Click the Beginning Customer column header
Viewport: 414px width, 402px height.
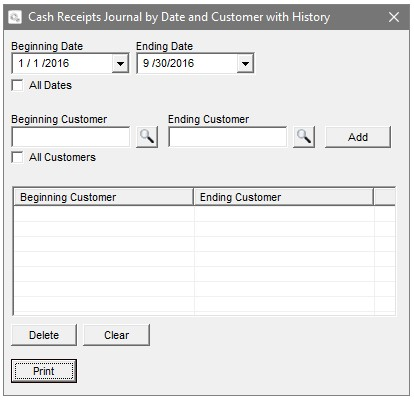point(103,197)
